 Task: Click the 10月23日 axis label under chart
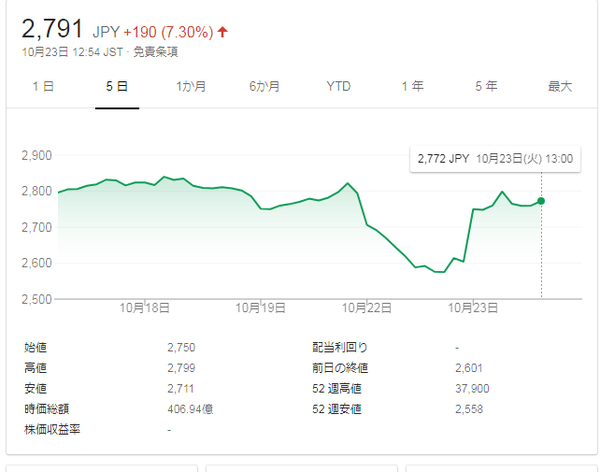tap(473, 308)
